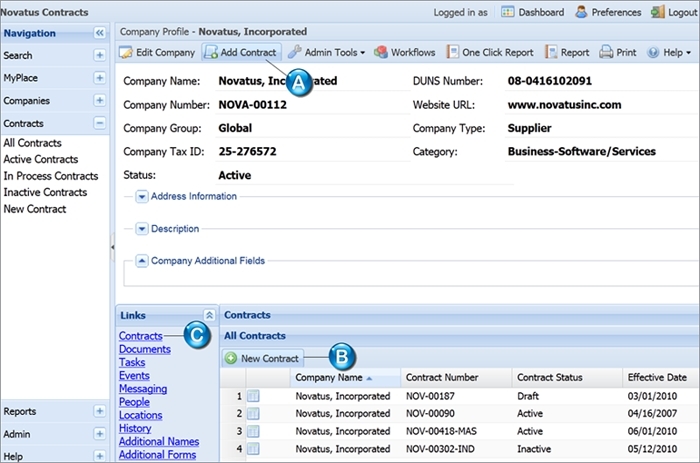Open the Additional Names link
The image size is (700, 463).
tap(159, 442)
